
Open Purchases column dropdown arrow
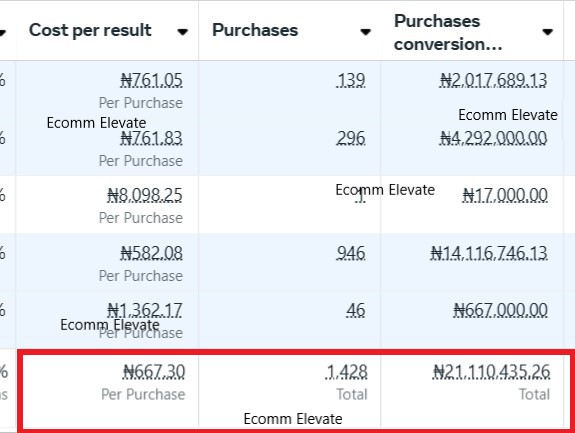pyautogui.click(x=365, y=32)
